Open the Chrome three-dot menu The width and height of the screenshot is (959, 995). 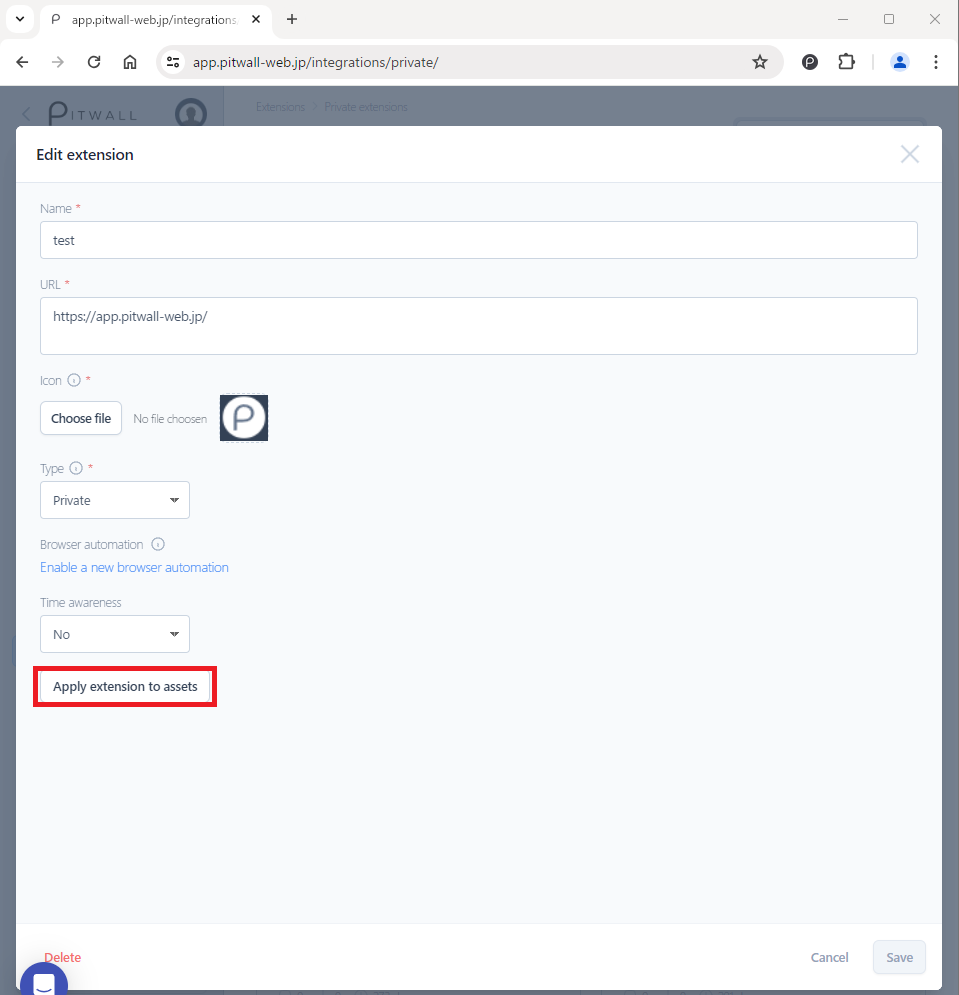click(x=935, y=62)
